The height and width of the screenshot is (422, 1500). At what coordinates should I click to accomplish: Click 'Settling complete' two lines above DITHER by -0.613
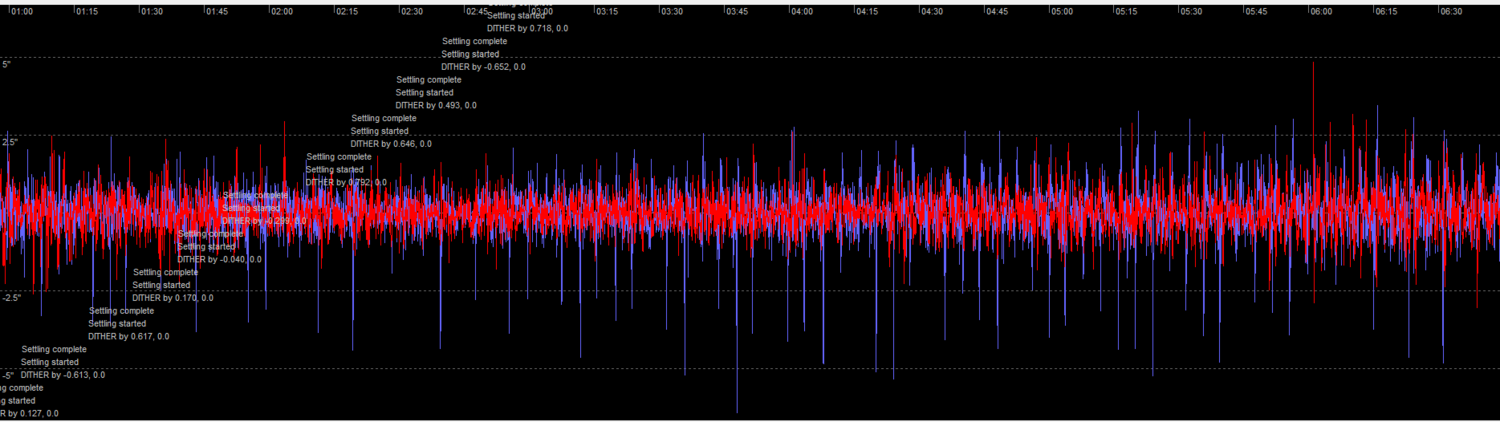point(54,349)
